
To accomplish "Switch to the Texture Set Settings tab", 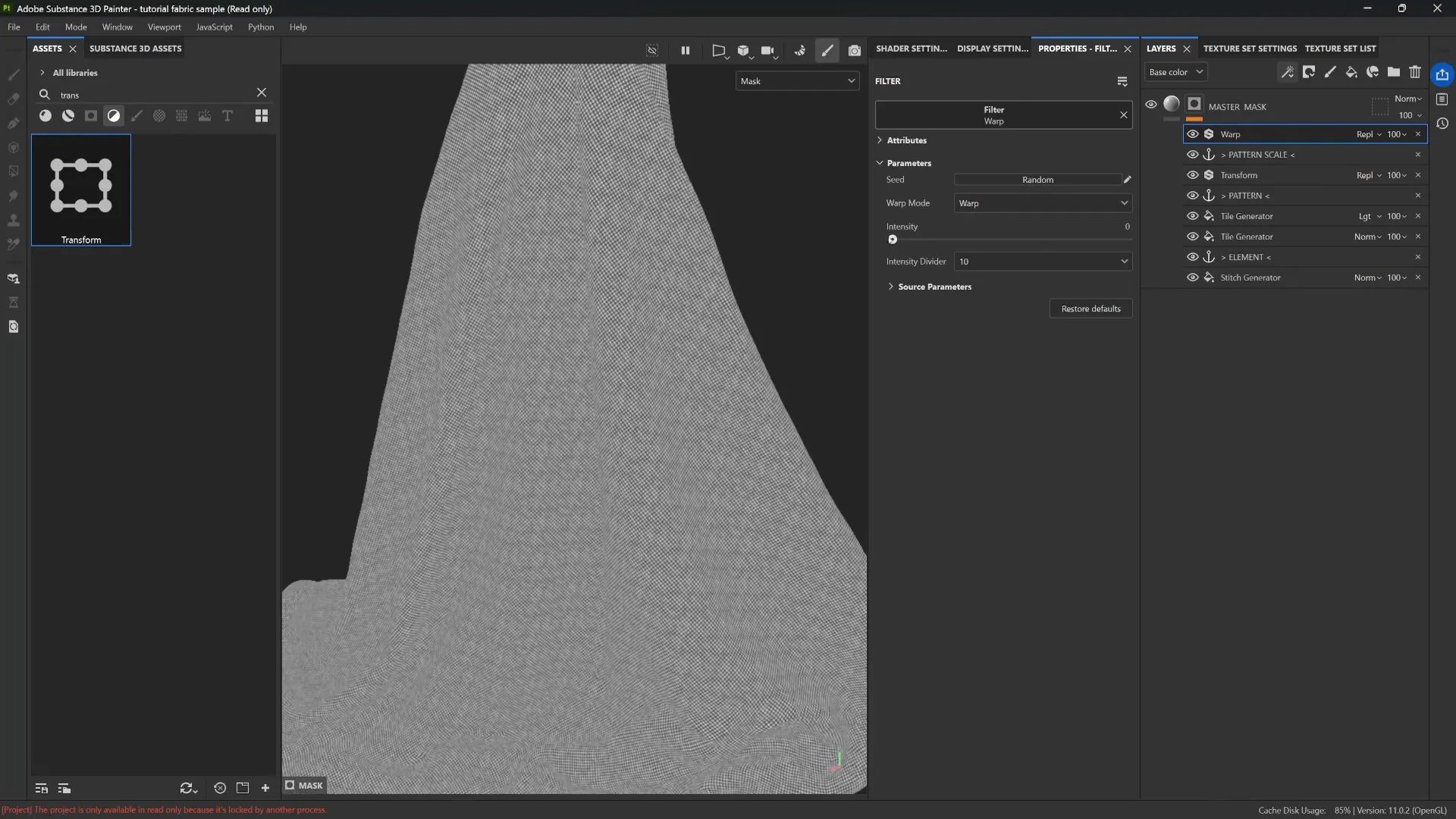I will [1250, 49].
